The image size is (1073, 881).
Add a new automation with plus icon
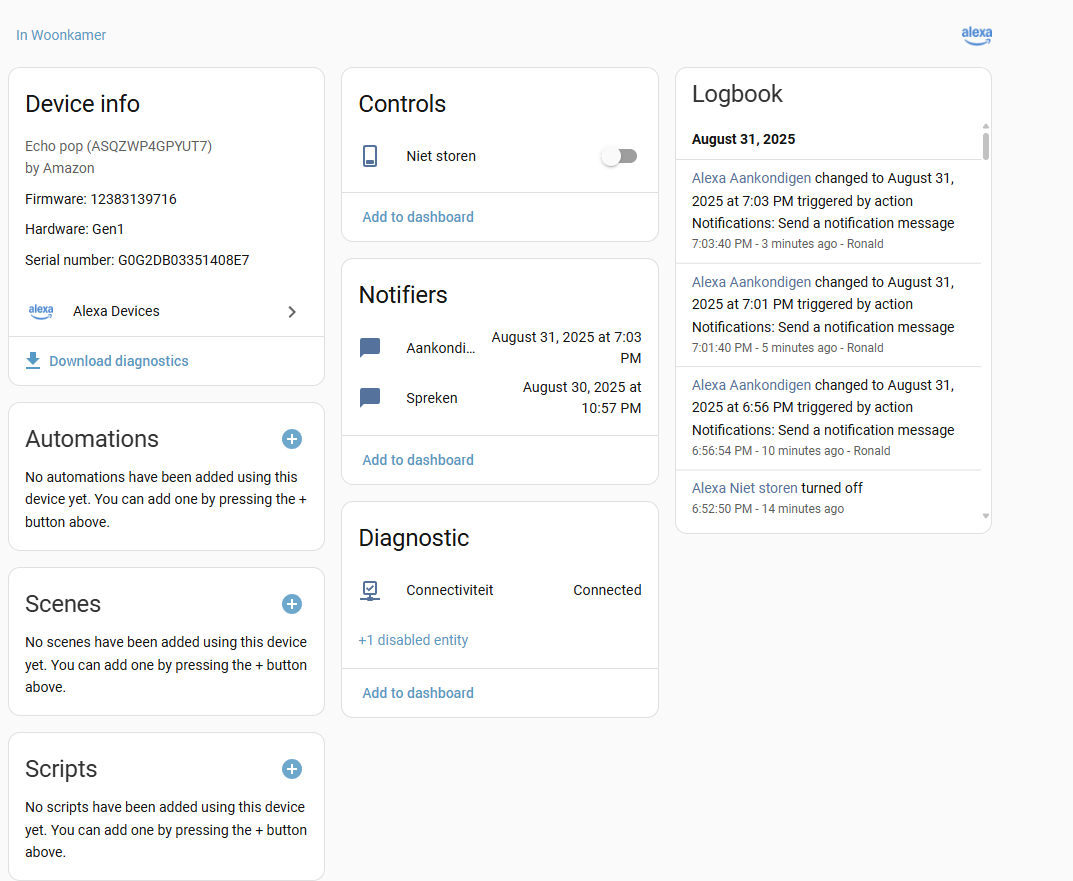(292, 439)
